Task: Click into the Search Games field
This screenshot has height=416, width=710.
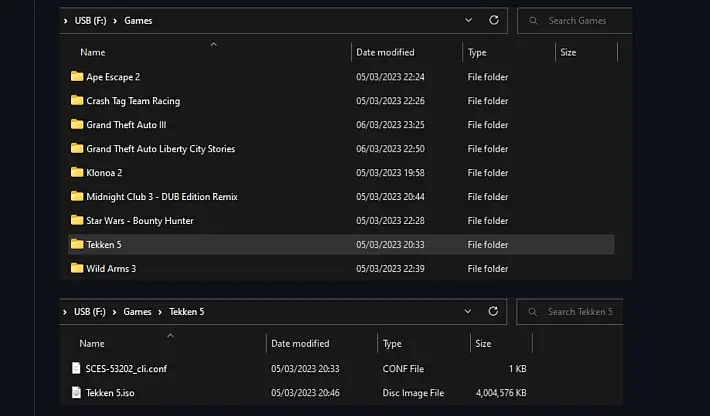Action: [575, 20]
